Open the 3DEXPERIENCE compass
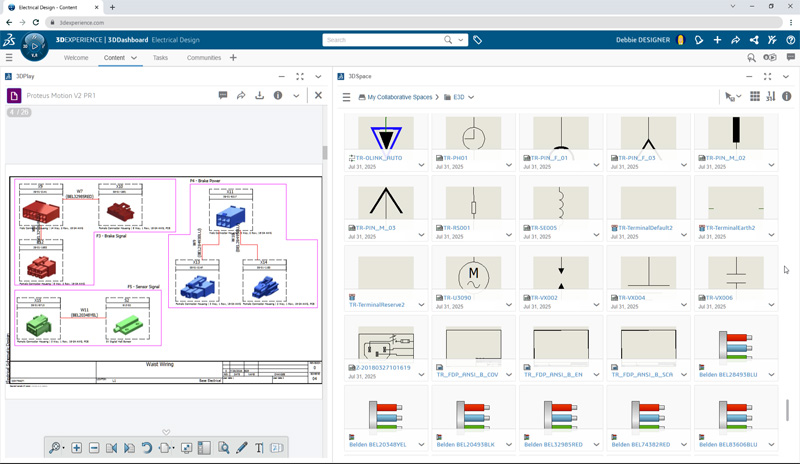The height and width of the screenshot is (464, 800). point(34,45)
